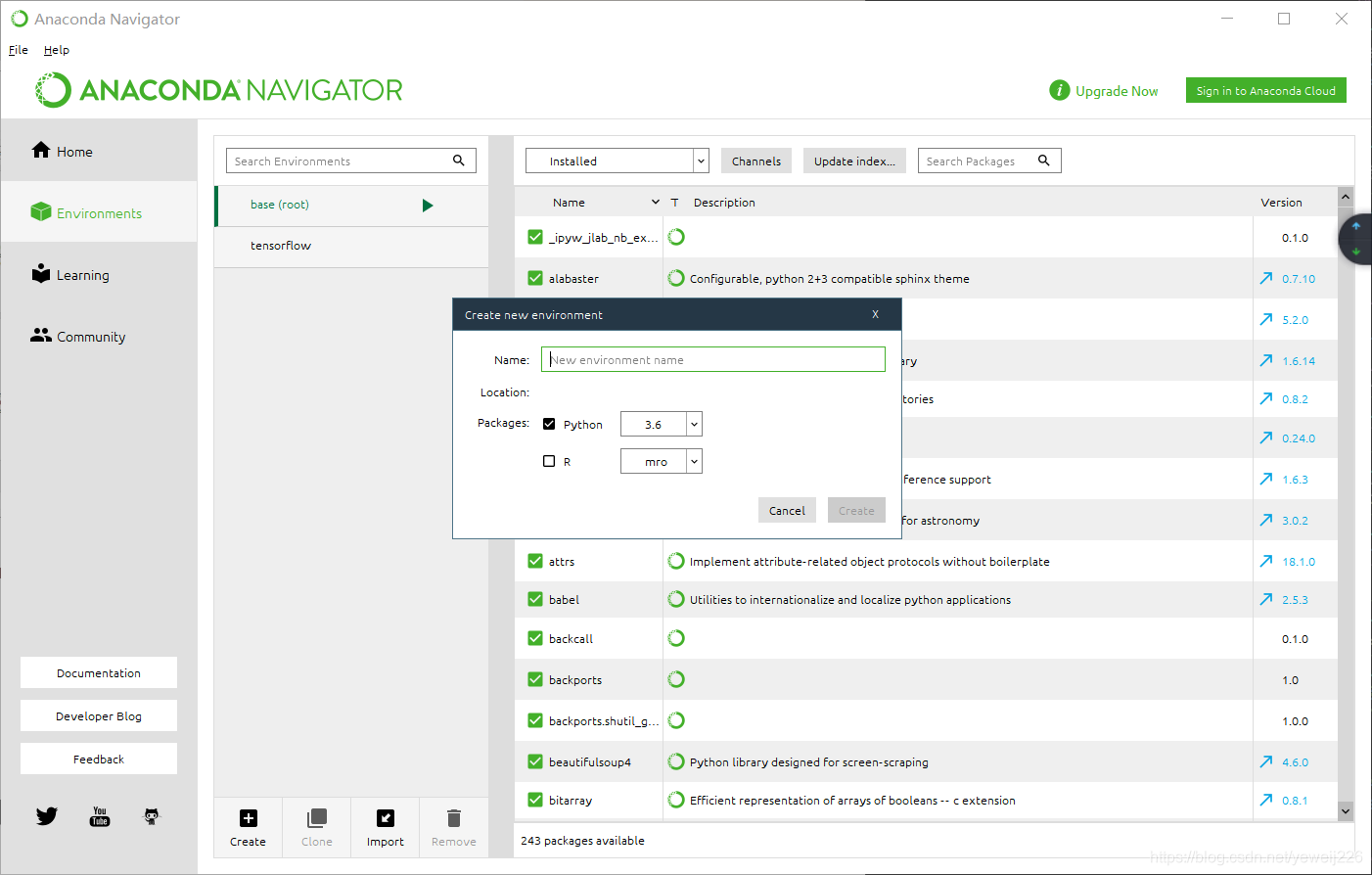Open the File menu

point(19,50)
